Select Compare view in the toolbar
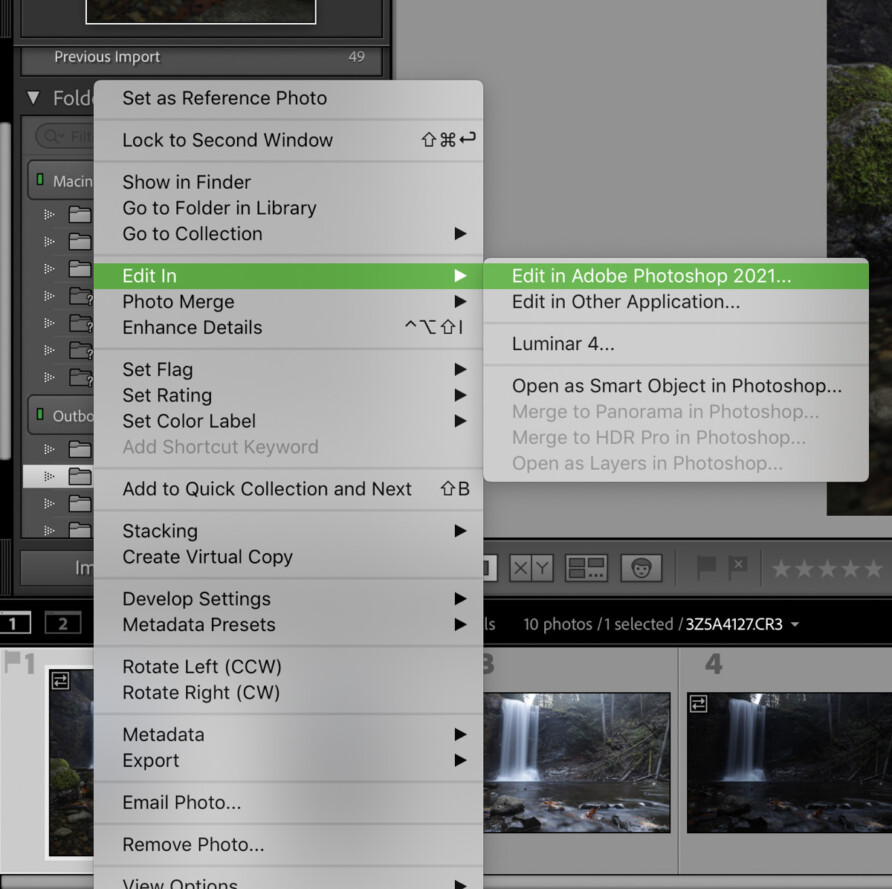Image resolution: width=892 pixels, height=889 pixels. coord(531,567)
